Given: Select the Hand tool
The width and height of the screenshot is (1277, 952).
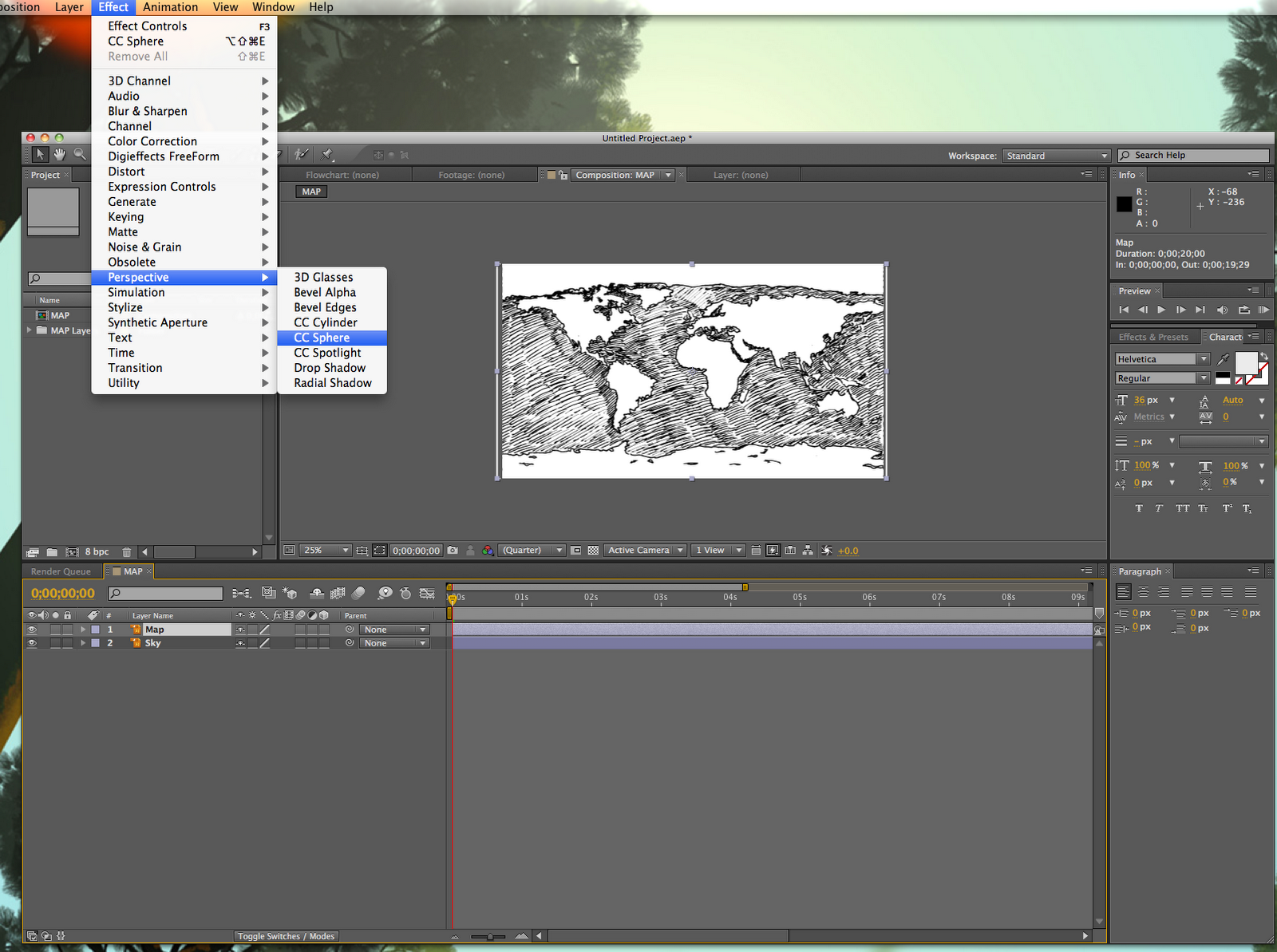Looking at the screenshot, I should point(60,154).
